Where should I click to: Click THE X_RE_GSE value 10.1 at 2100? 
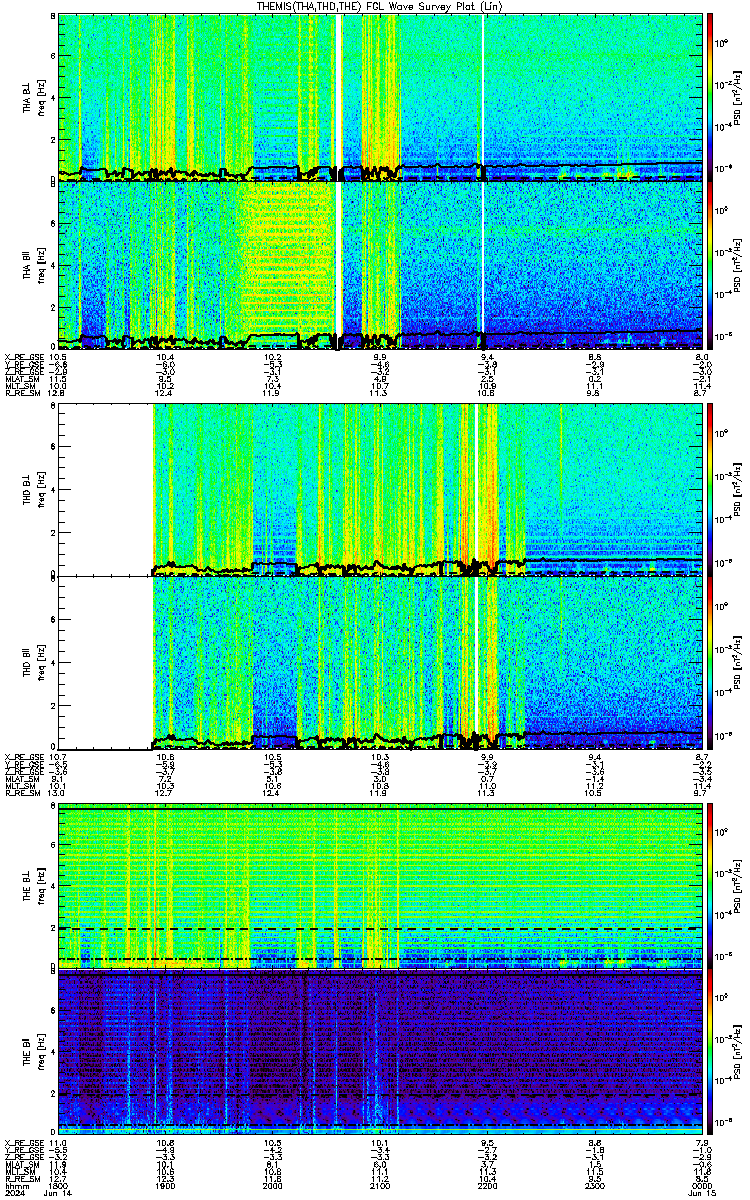380,1141
